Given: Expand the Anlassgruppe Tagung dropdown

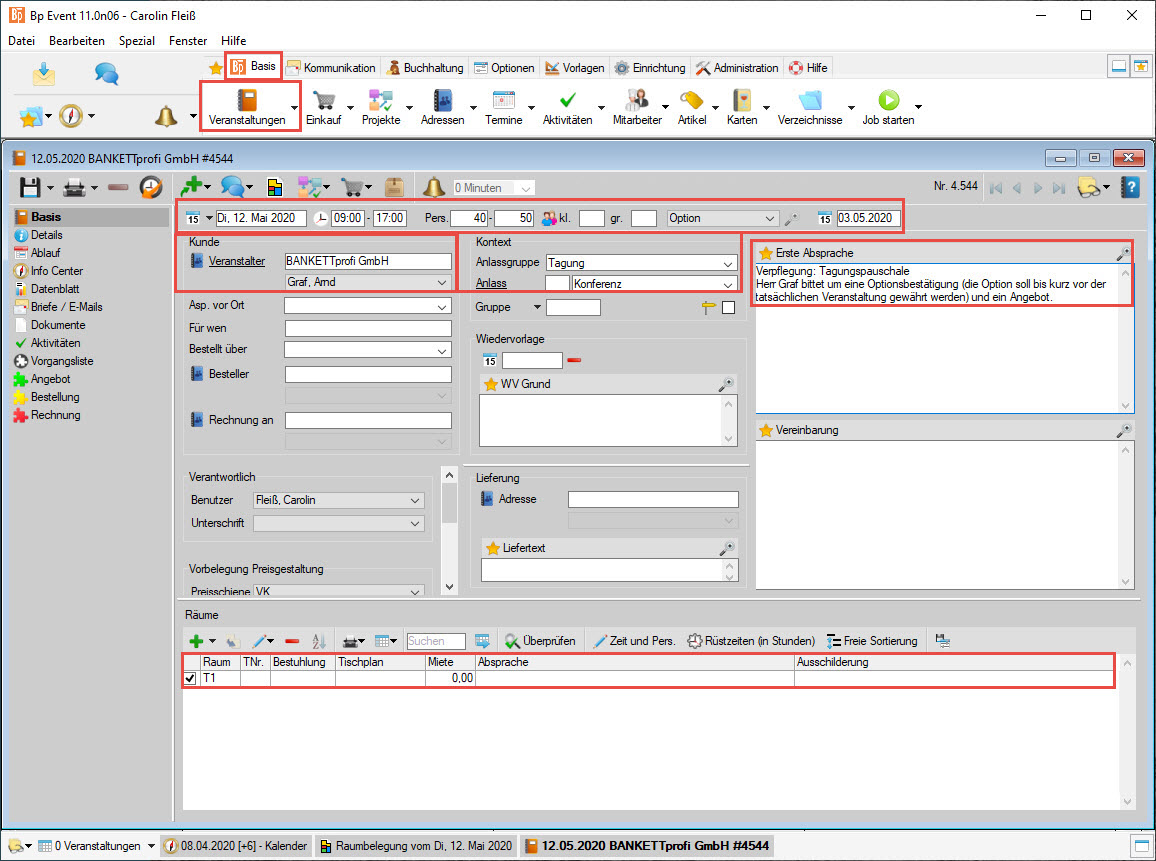Looking at the screenshot, I should [728, 263].
